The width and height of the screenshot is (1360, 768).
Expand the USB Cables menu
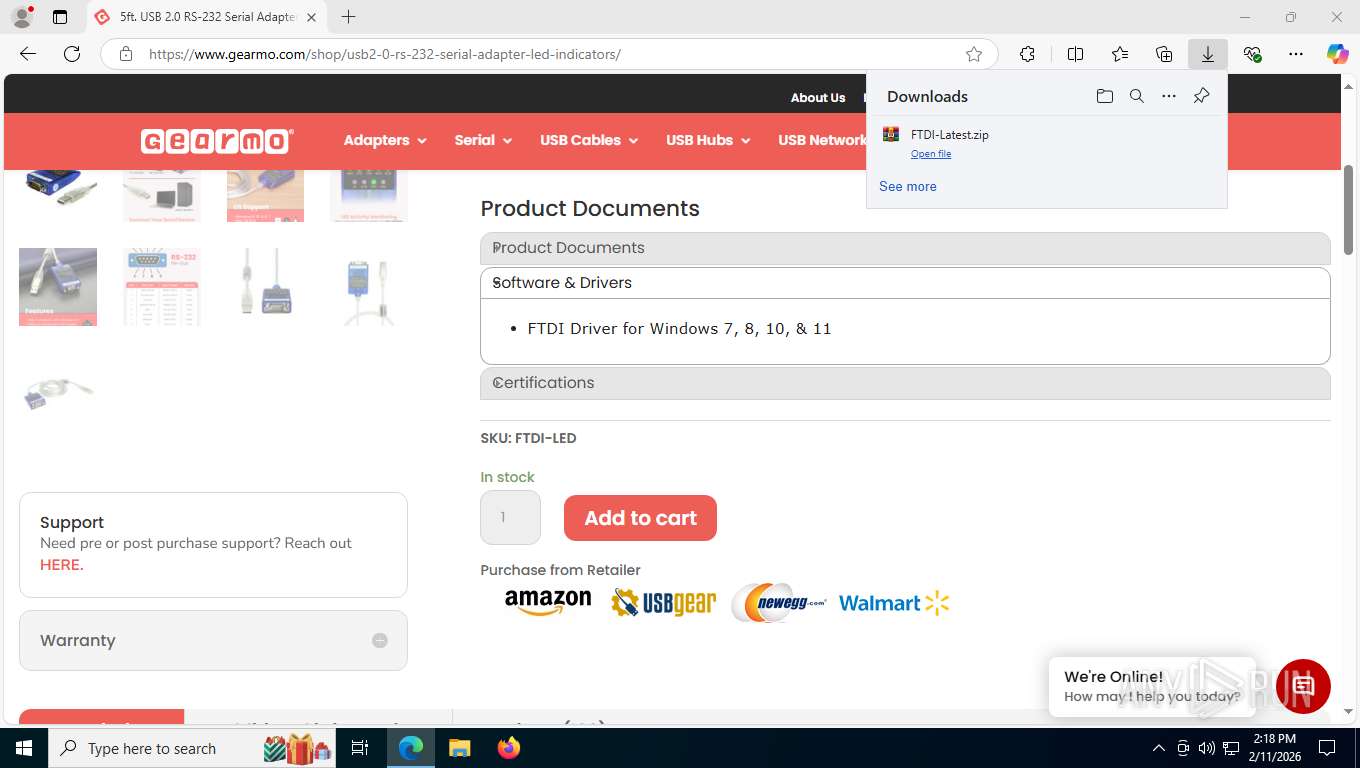[x=589, y=140]
